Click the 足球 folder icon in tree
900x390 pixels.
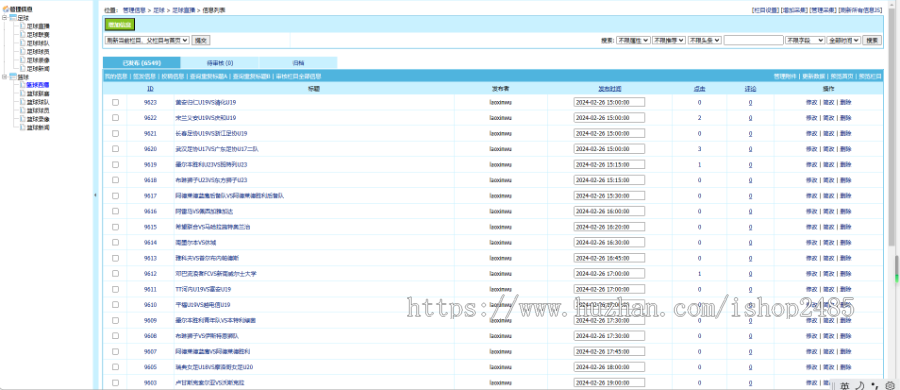tap(13, 18)
